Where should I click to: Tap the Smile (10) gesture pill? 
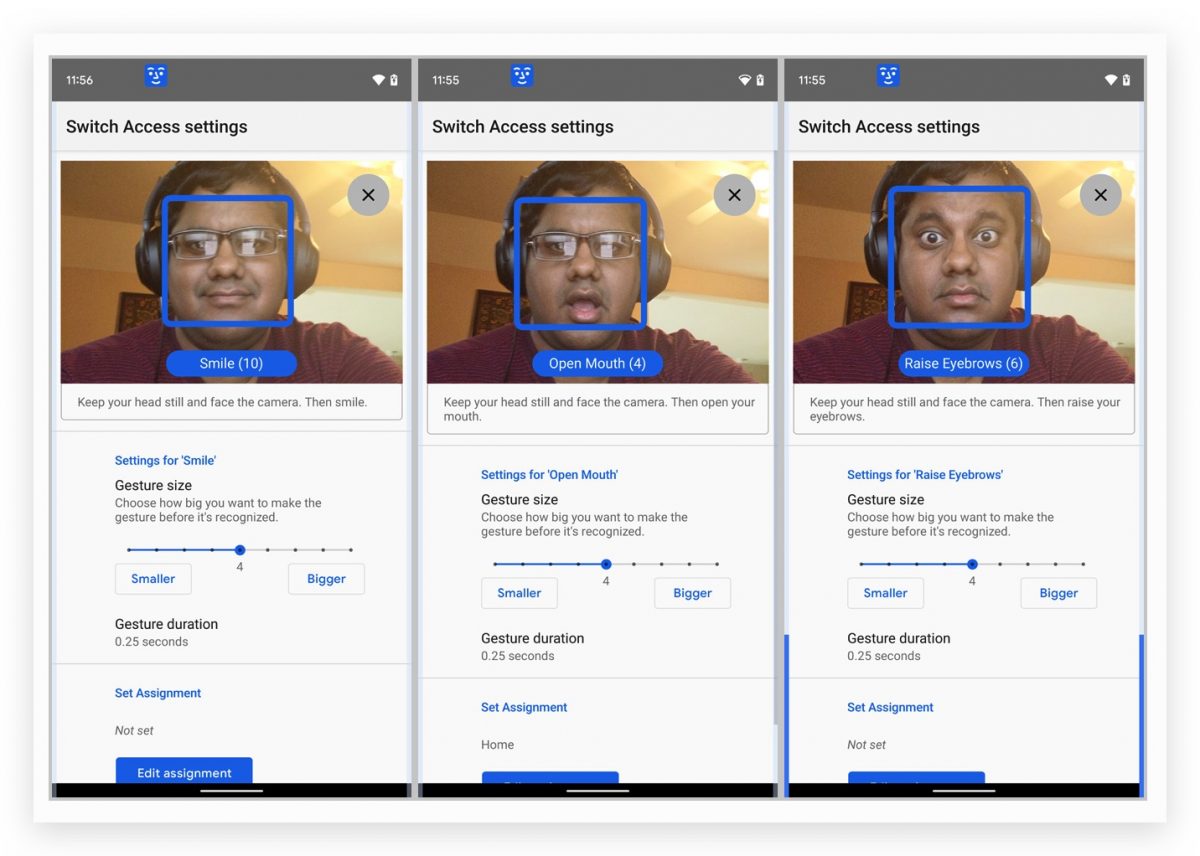pos(231,363)
